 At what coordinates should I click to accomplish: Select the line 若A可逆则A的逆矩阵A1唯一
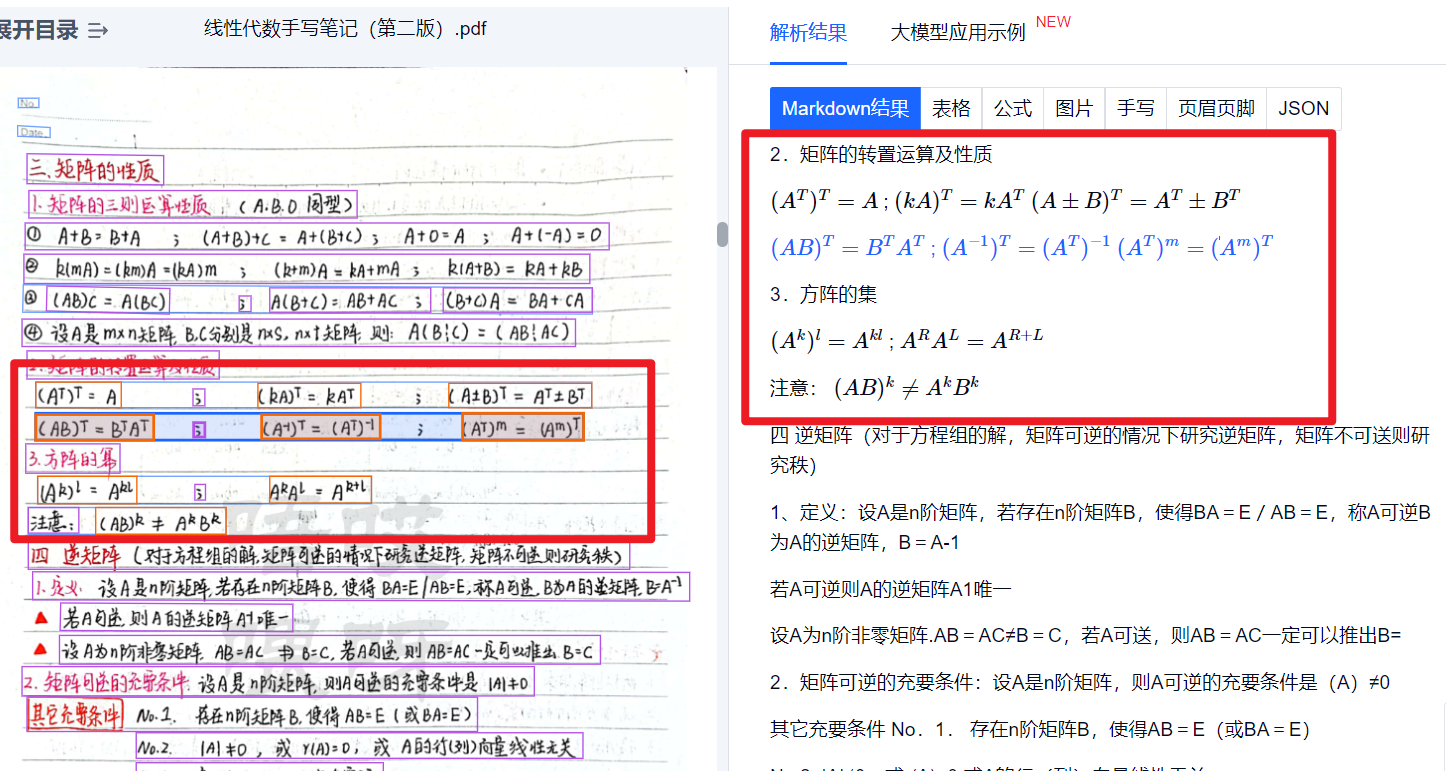[890, 590]
